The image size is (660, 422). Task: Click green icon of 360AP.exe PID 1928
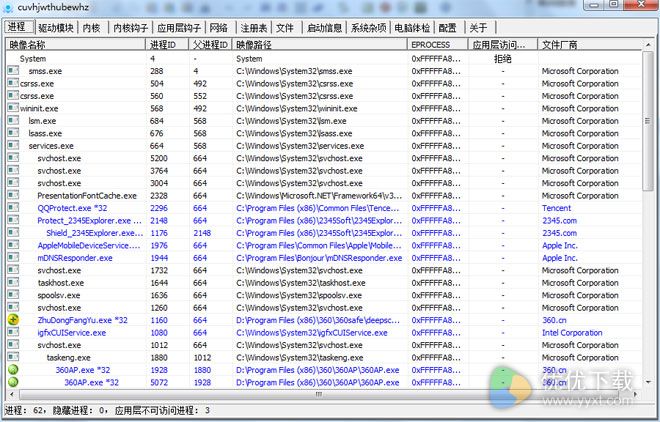click(13, 370)
